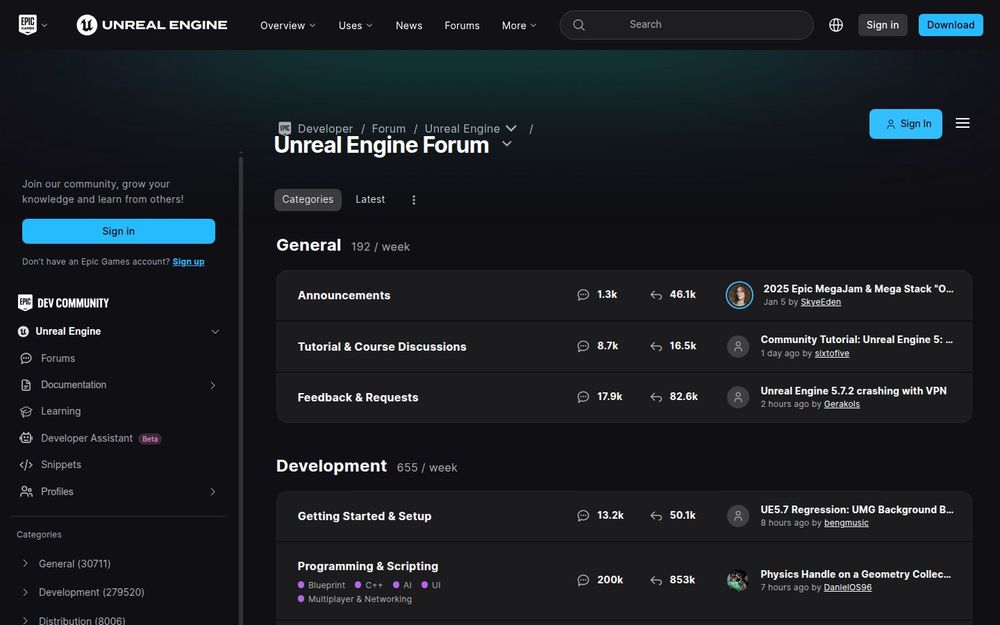Viewport: 1000px width, 625px height.
Task: Expand Profiles submenu arrow
Action: 213,492
